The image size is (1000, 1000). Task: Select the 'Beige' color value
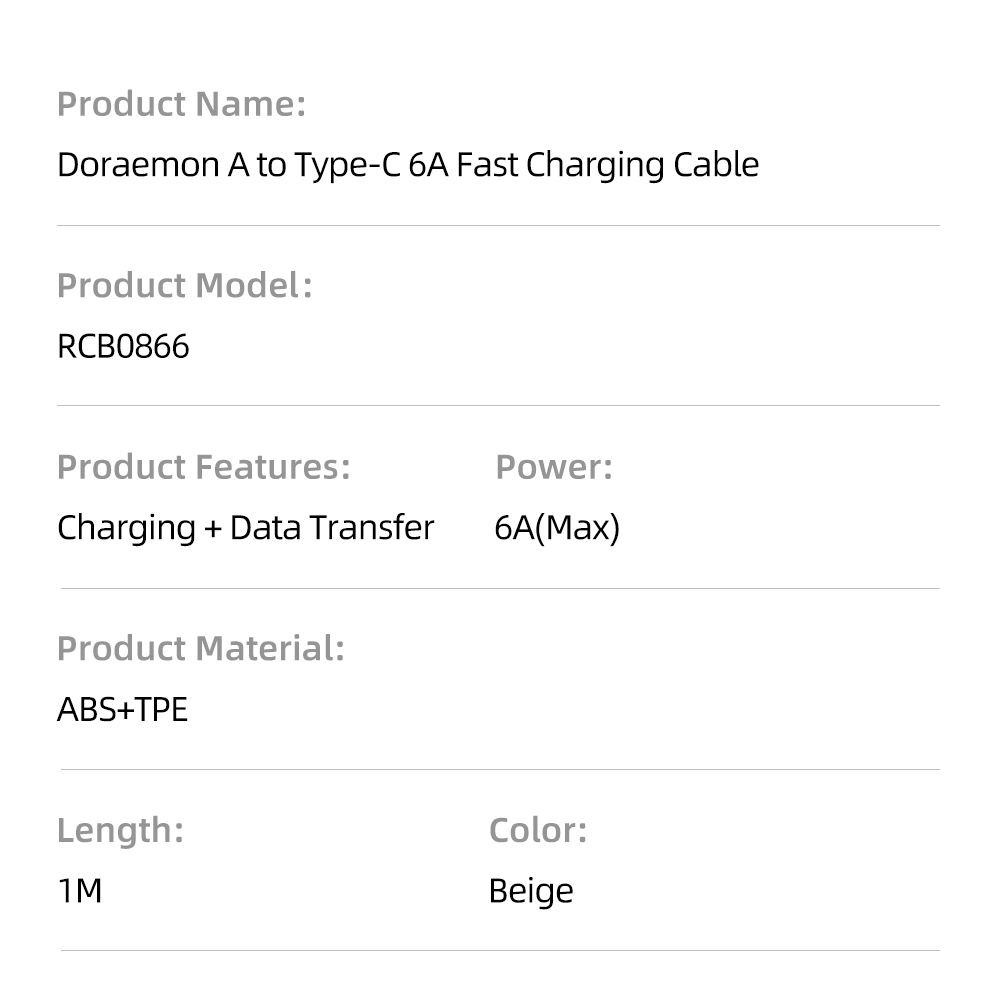(x=531, y=891)
